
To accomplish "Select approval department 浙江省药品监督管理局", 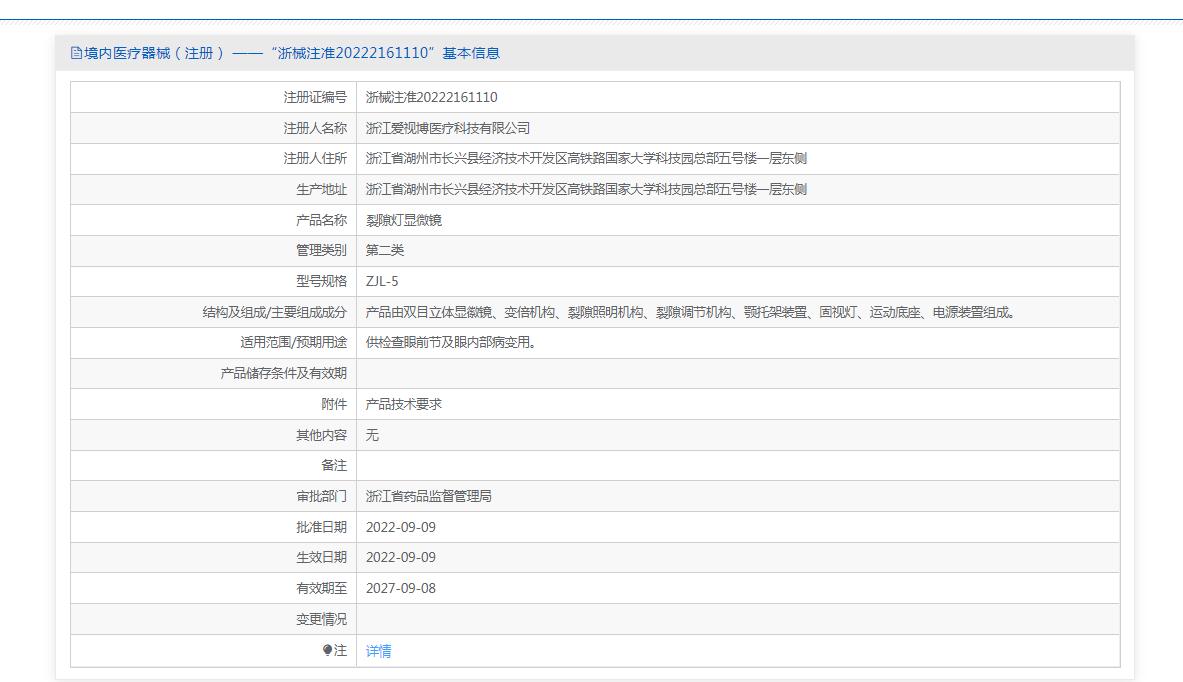I will tap(428, 496).
